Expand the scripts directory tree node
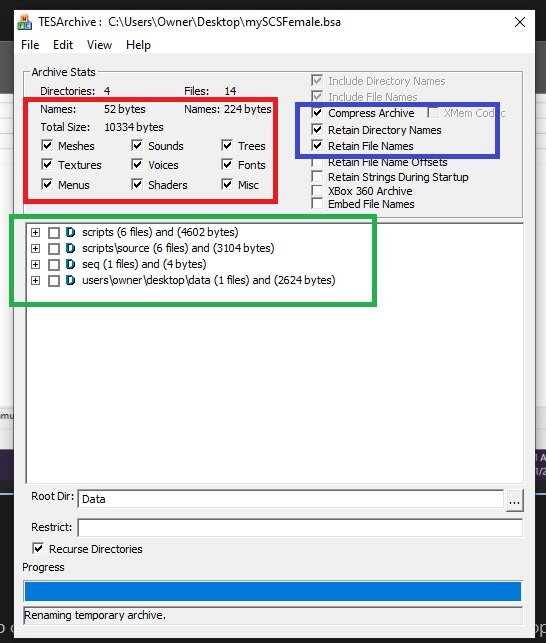This screenshot has width=546, height=643. (36, 233)
